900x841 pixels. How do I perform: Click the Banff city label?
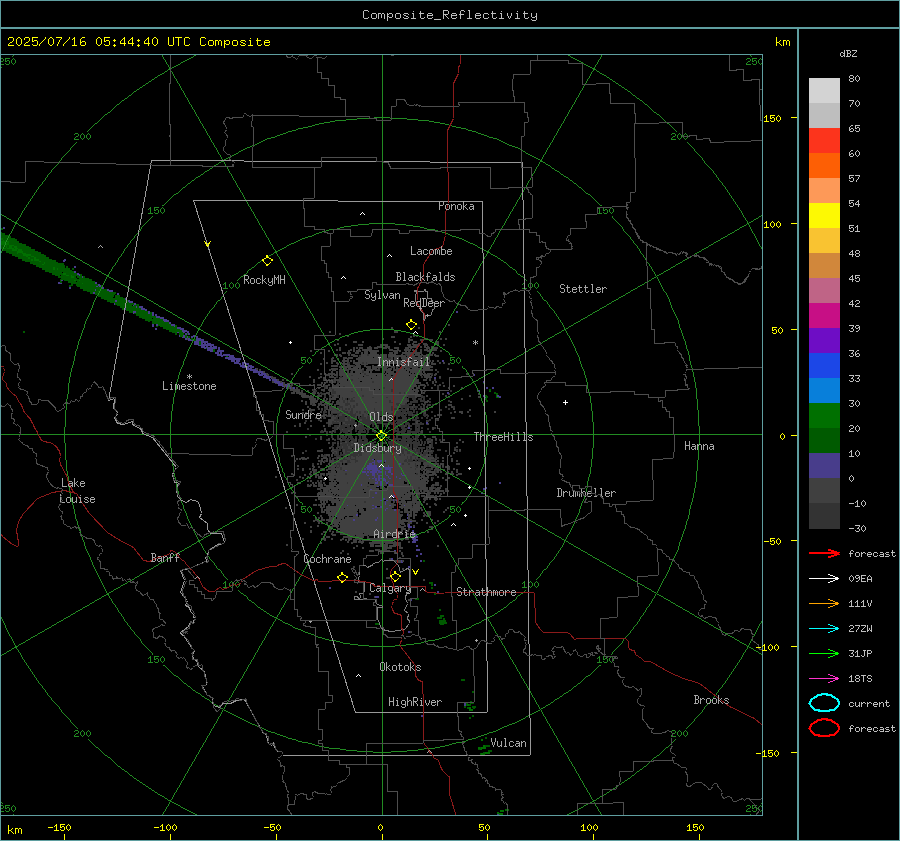coord(165,557)
